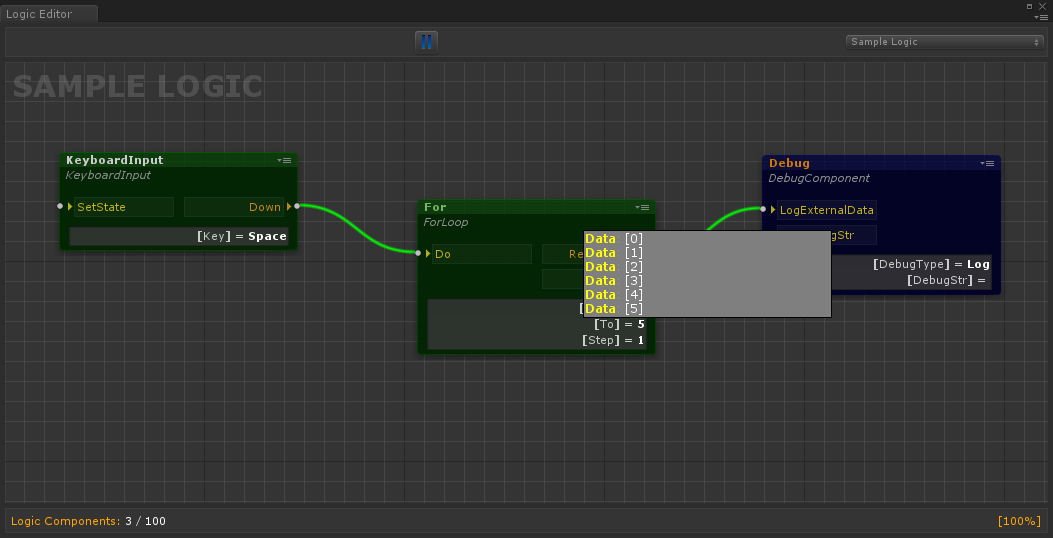
Task: Click the LogExternalData slot on Debug
Action: pyautogui.click(x=827, y=210)
